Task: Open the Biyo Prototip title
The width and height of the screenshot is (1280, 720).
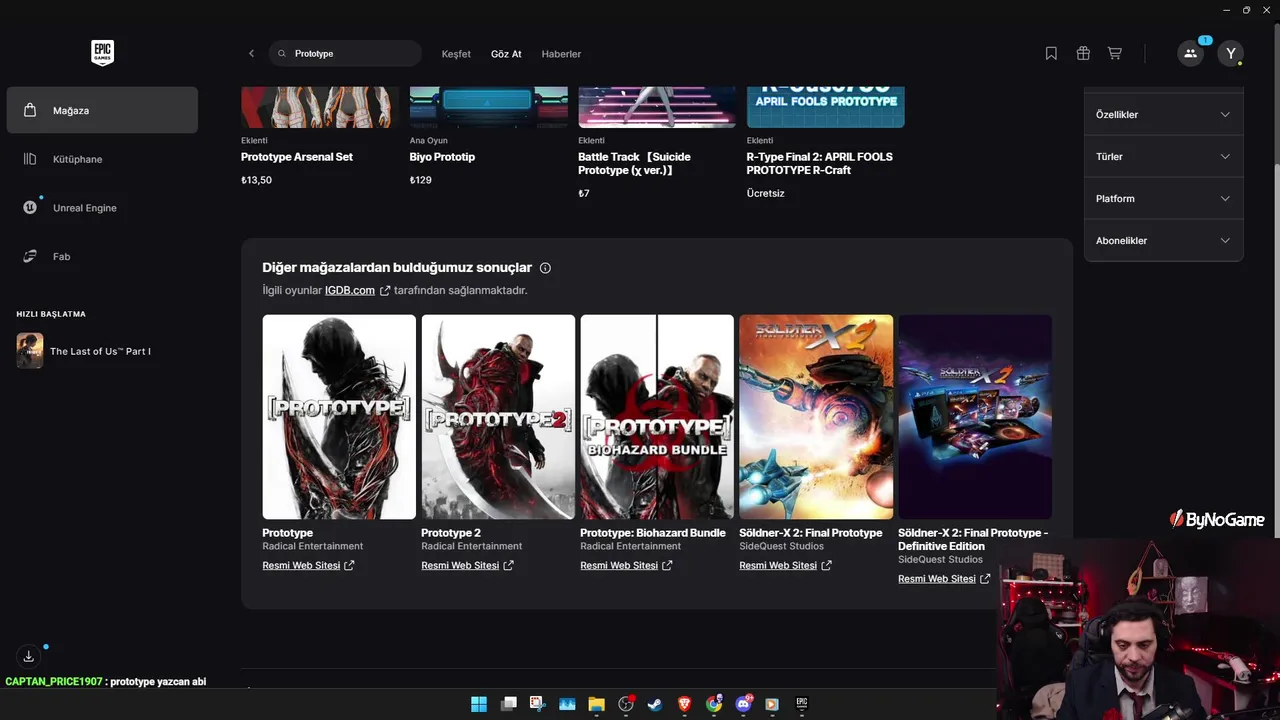Action: pos(442,157)
